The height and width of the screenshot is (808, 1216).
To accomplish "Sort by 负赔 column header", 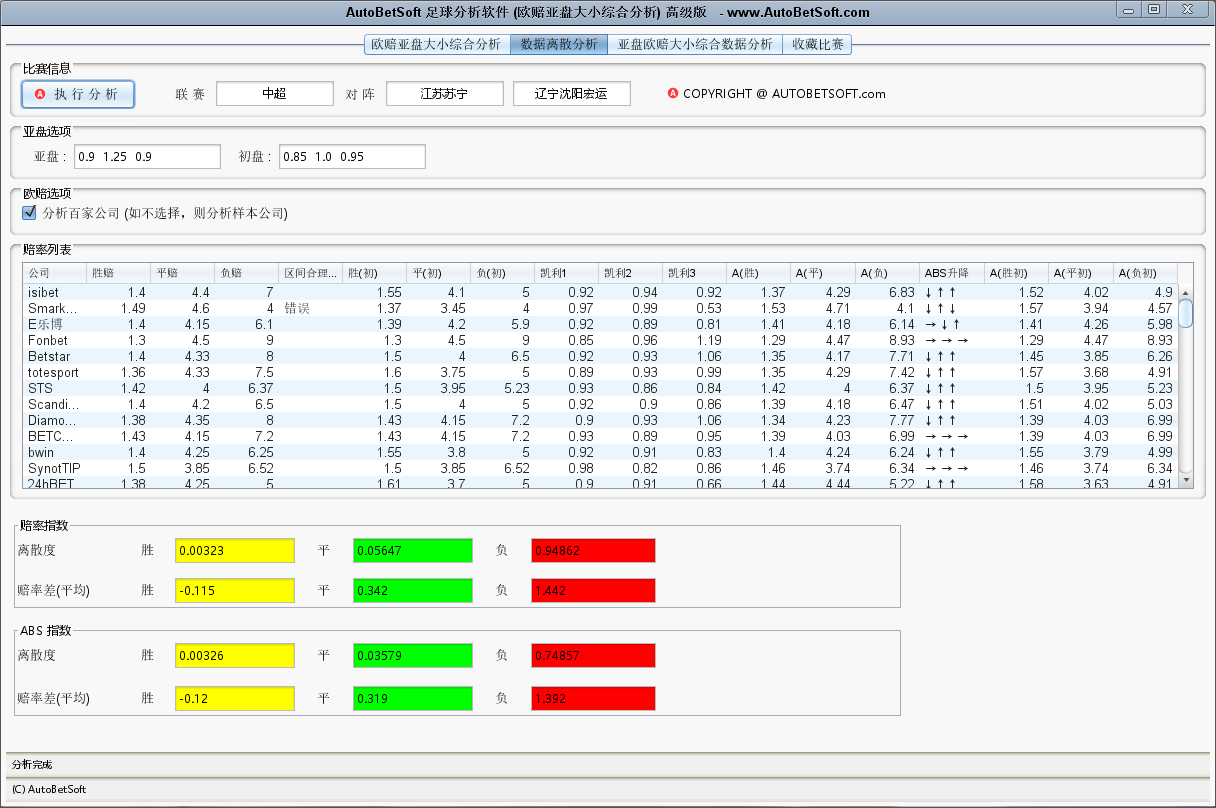I will pyautogui.click(x=246, y=273).
